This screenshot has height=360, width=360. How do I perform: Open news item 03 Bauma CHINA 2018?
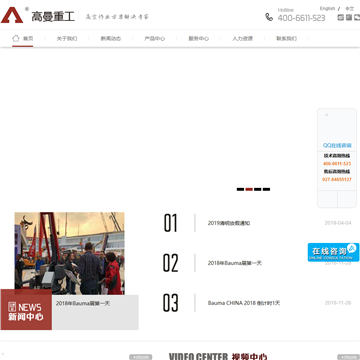[x=244, y=303]
